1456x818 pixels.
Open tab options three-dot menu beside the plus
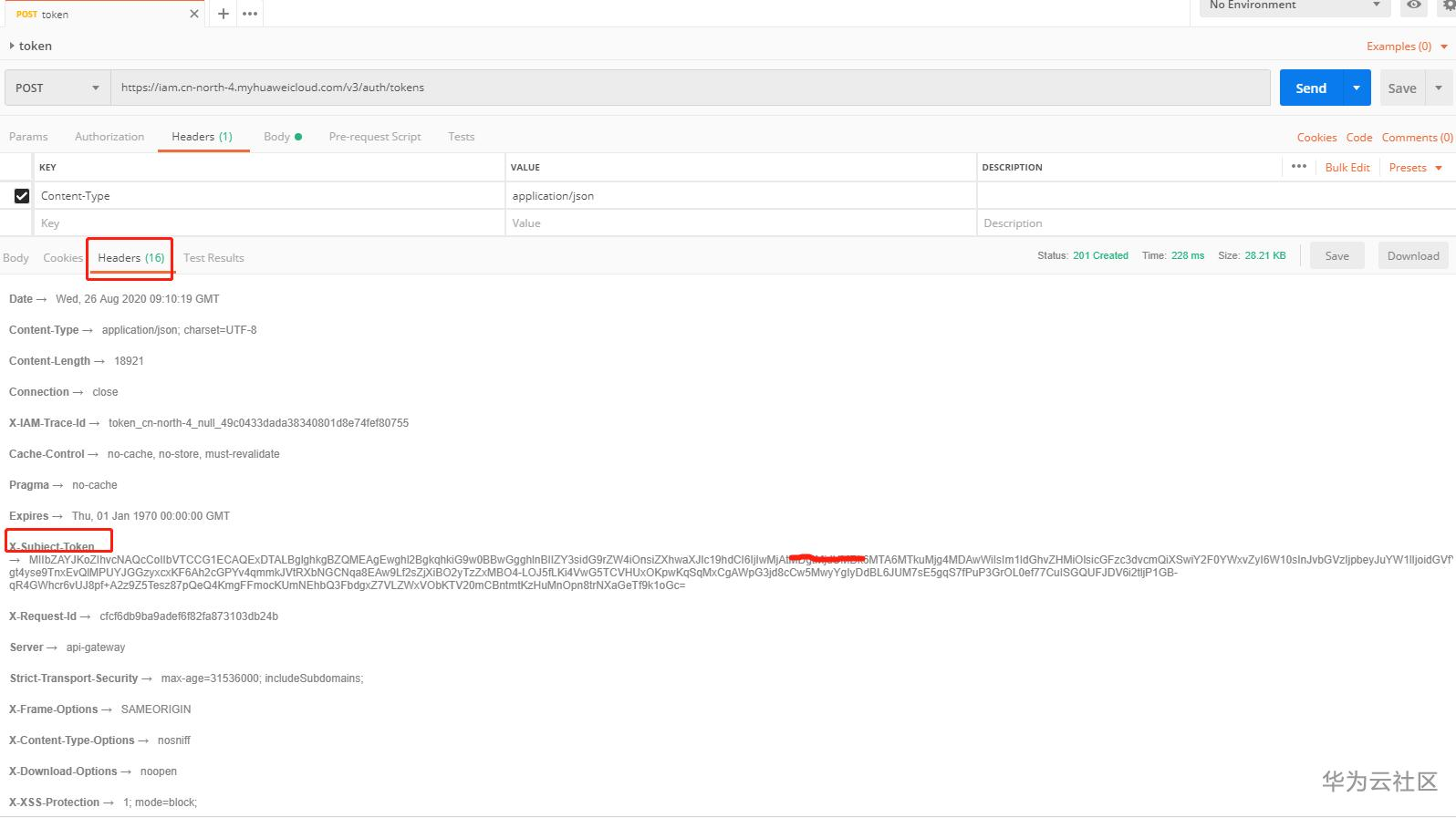pos(250,14)
